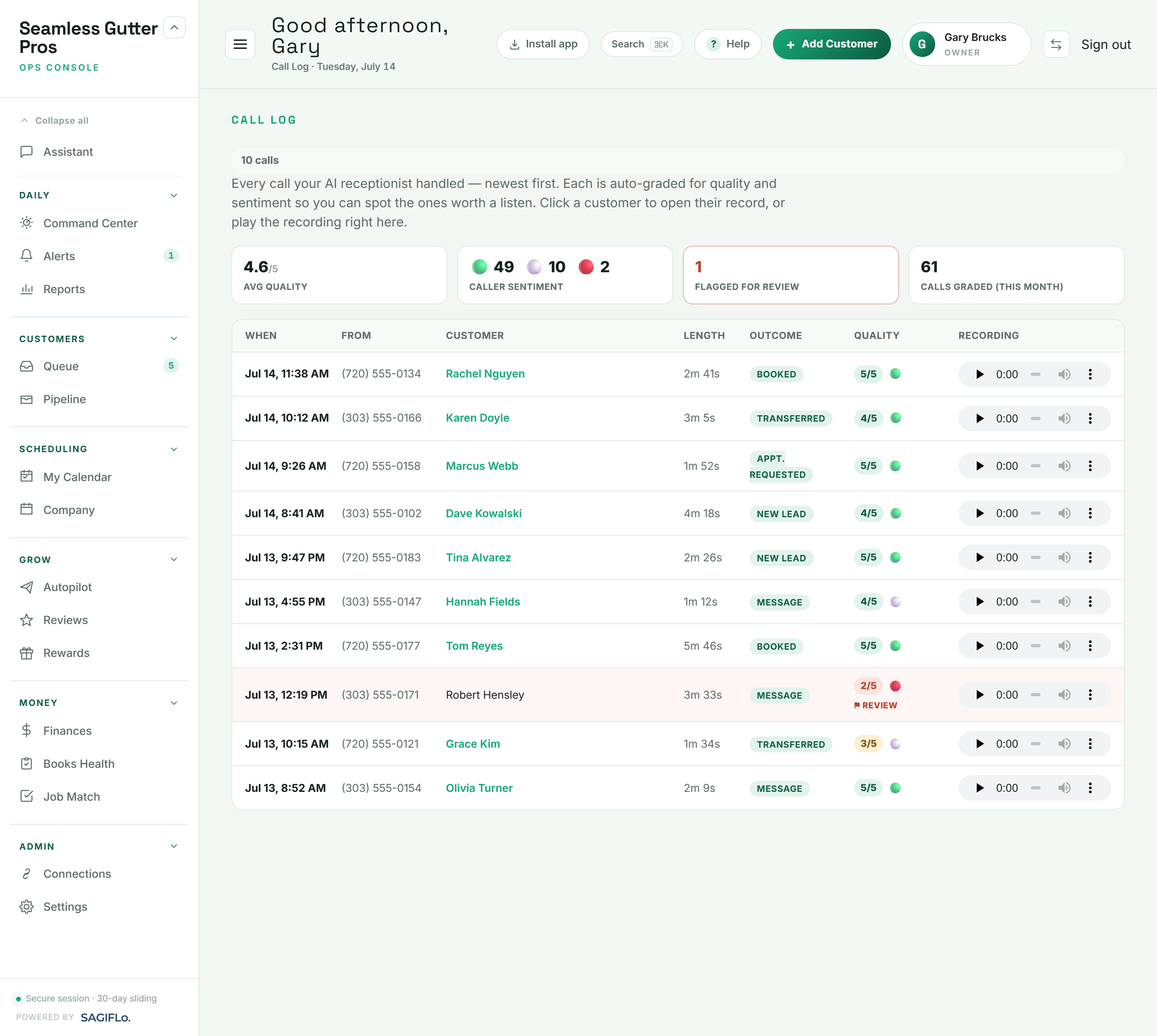
Task: Open more options for Robert Hensley's recording
Action: (x=1090, y=695)
